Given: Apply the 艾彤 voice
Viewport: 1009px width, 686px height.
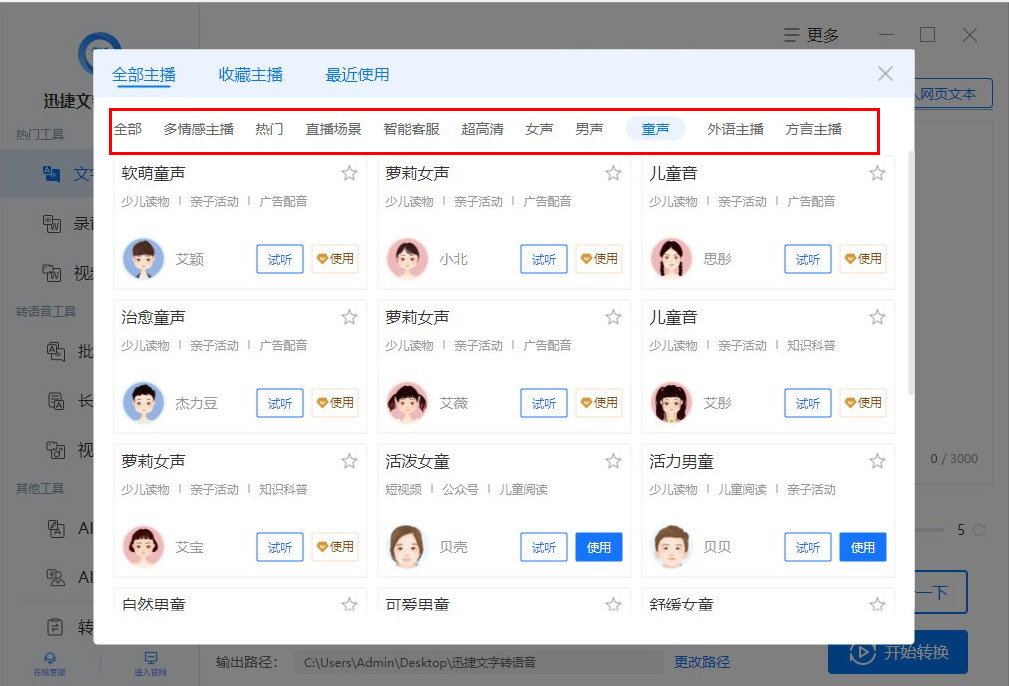Looking at the screenshot, I should 862,403.
